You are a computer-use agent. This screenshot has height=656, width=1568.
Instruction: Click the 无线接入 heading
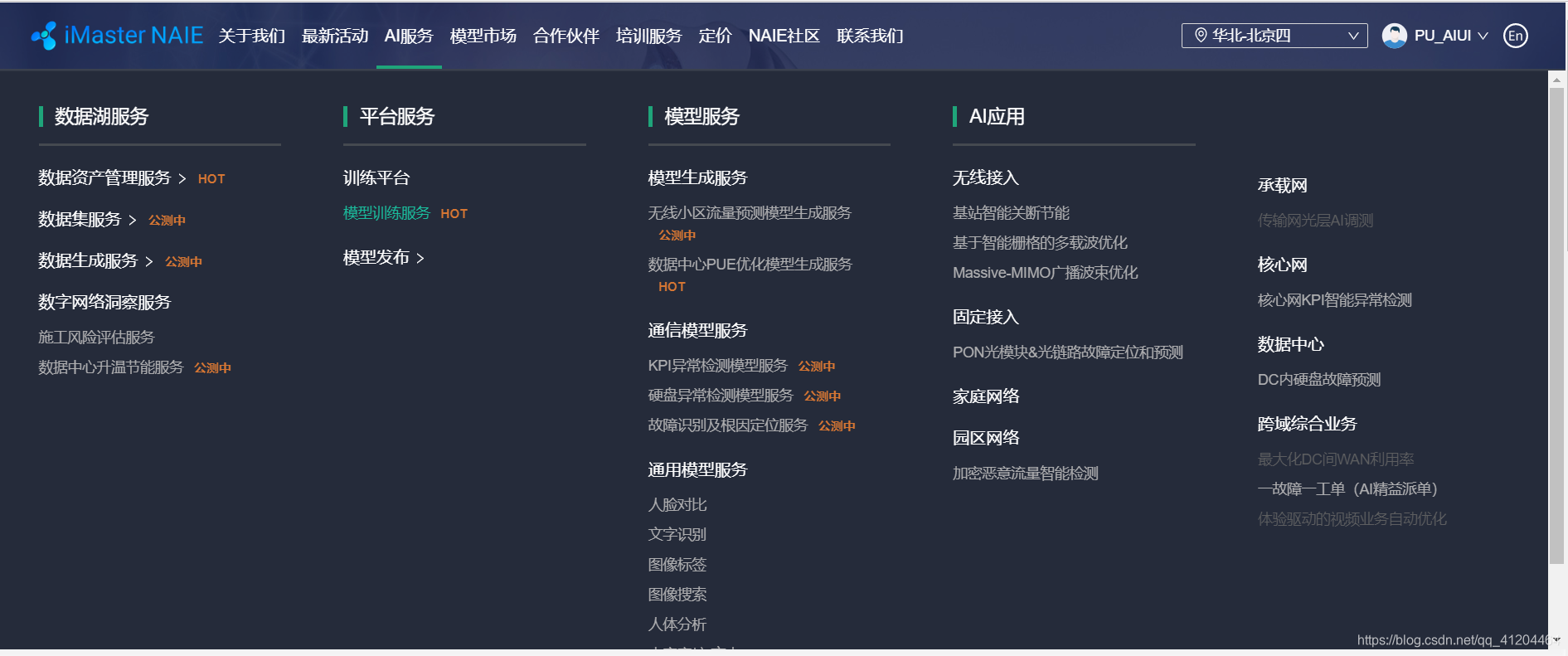click(x=986, y=177)
